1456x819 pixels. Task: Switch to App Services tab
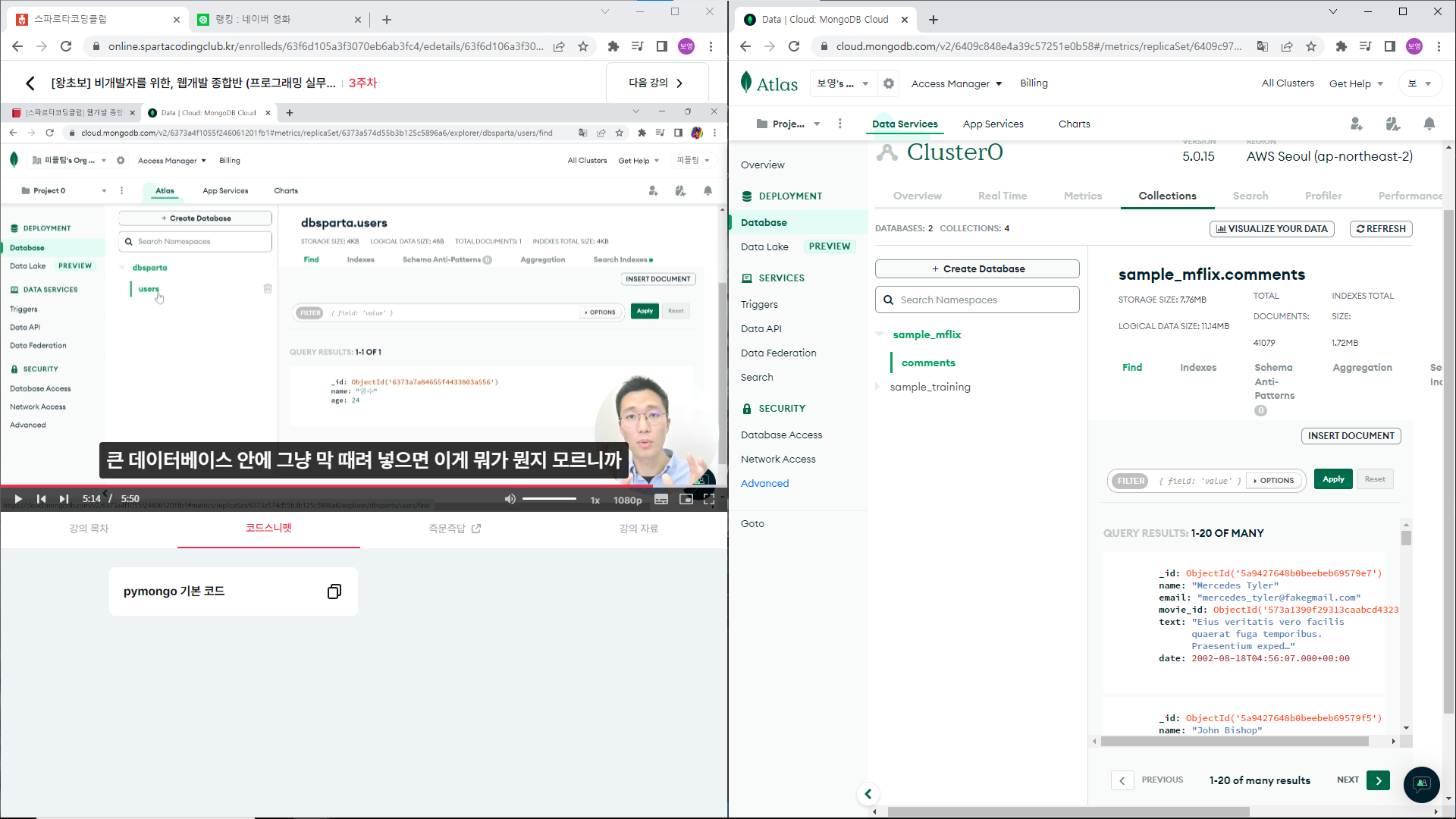pyautogui.click(x=993, y=124)
